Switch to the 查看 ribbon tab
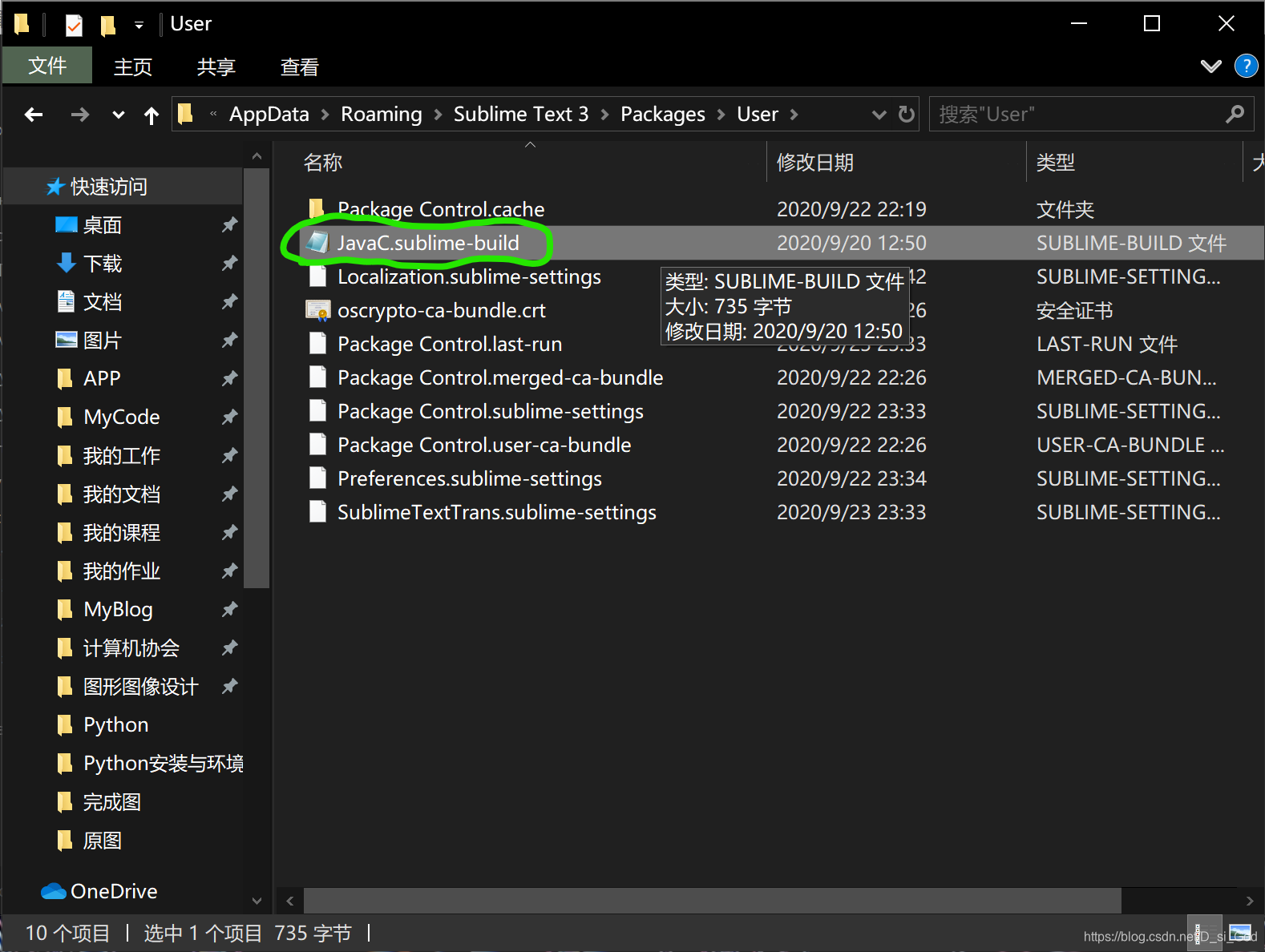This screenshot has width=1265, height=952. coord(300,67)
